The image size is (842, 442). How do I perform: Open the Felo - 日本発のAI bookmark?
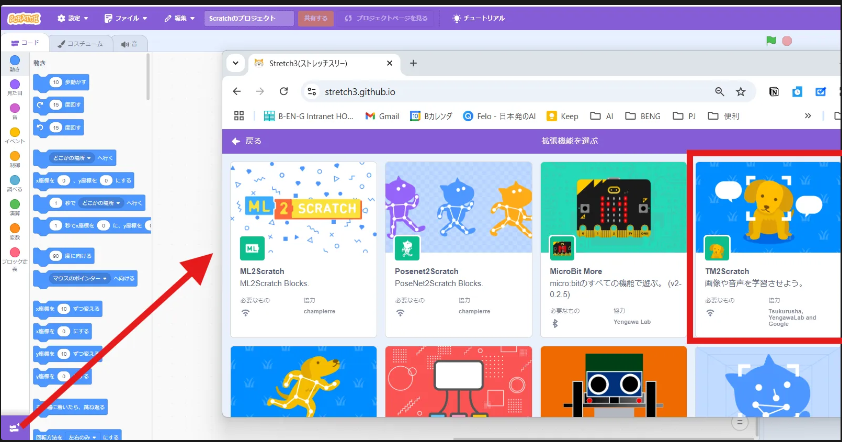(499, 116)
